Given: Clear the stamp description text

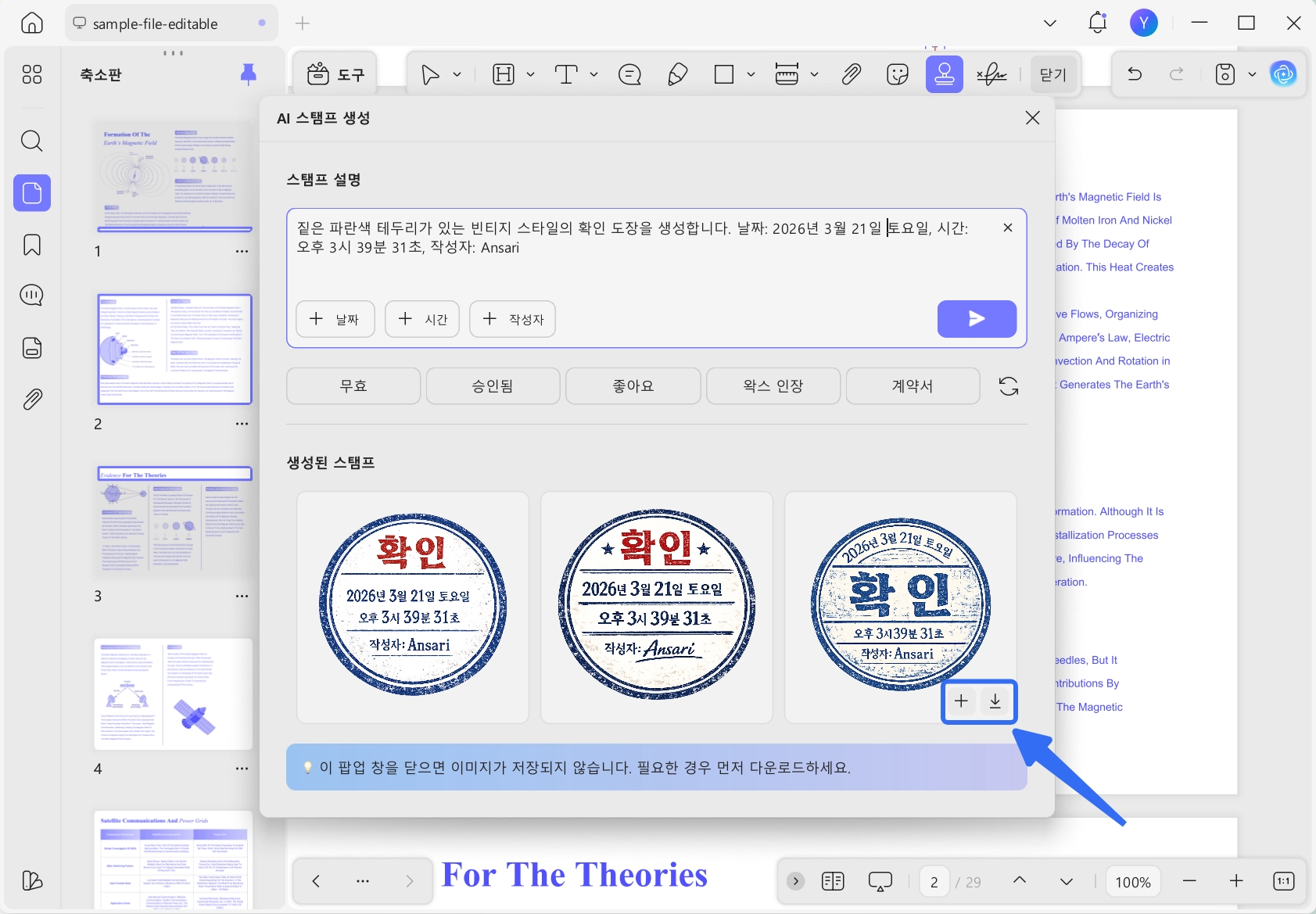Looking at the screenshot, I should (1008, 228).
